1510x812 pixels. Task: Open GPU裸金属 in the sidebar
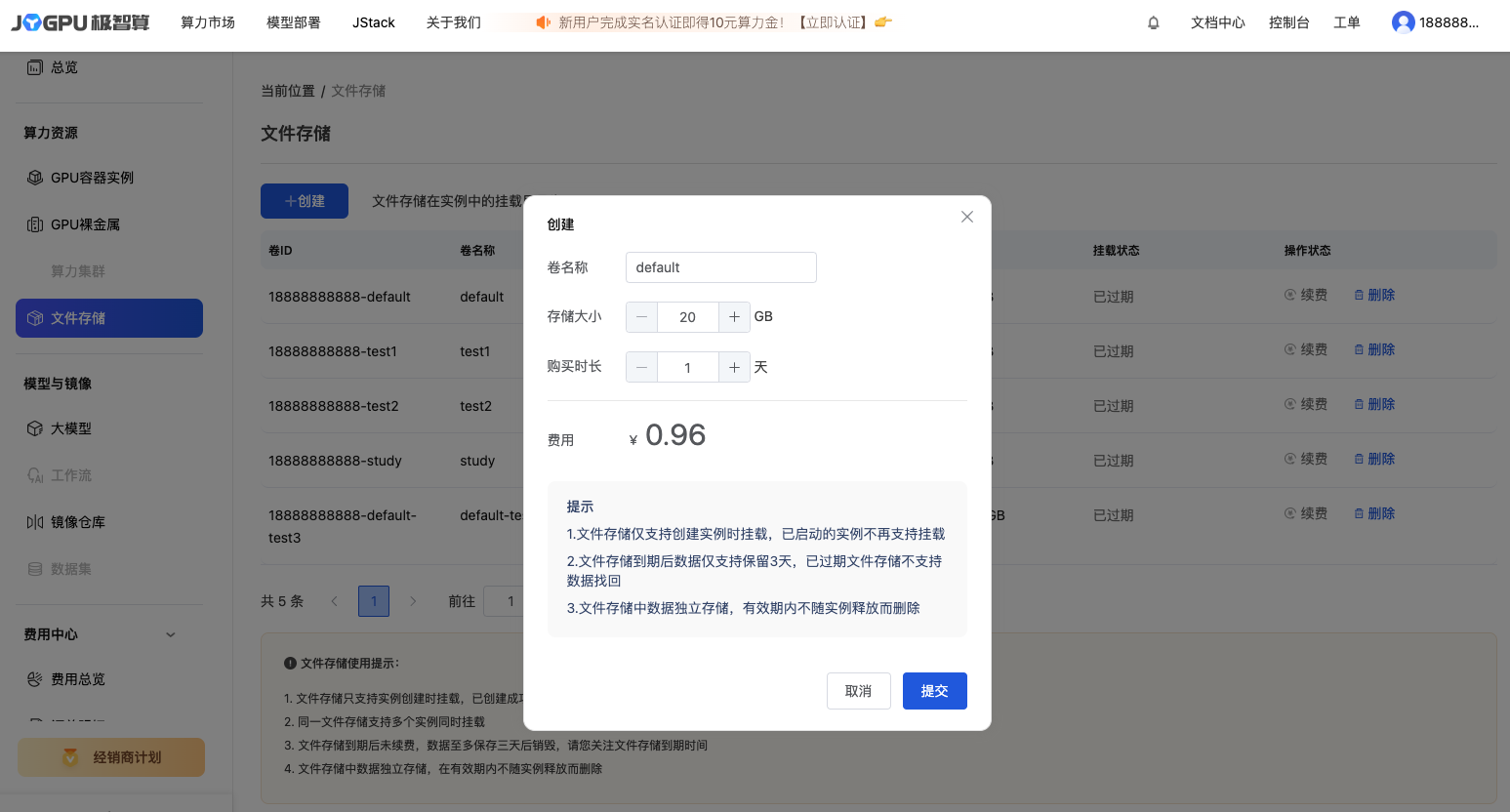click(x=85, y=224)
